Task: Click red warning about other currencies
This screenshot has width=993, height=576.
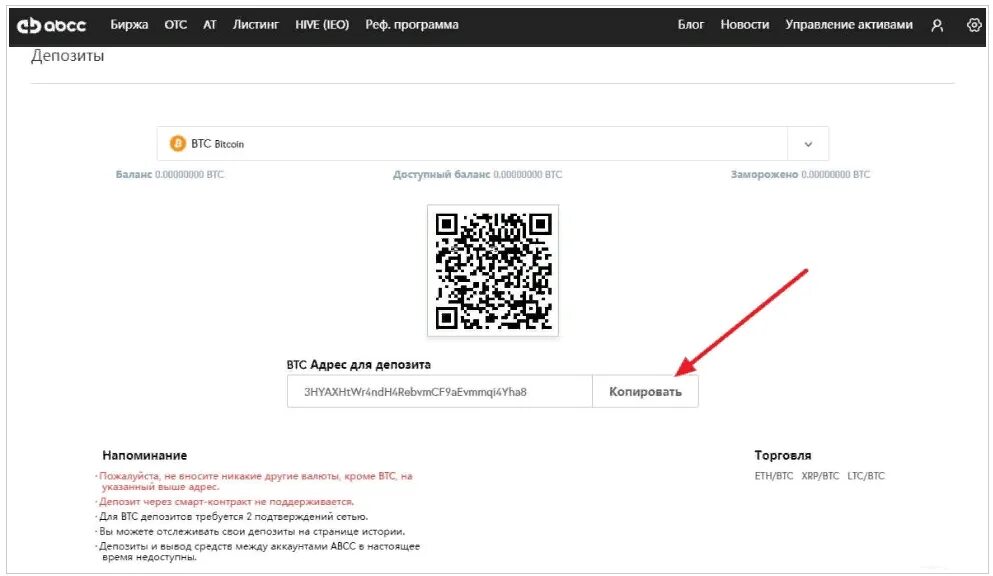Action: 255,481
